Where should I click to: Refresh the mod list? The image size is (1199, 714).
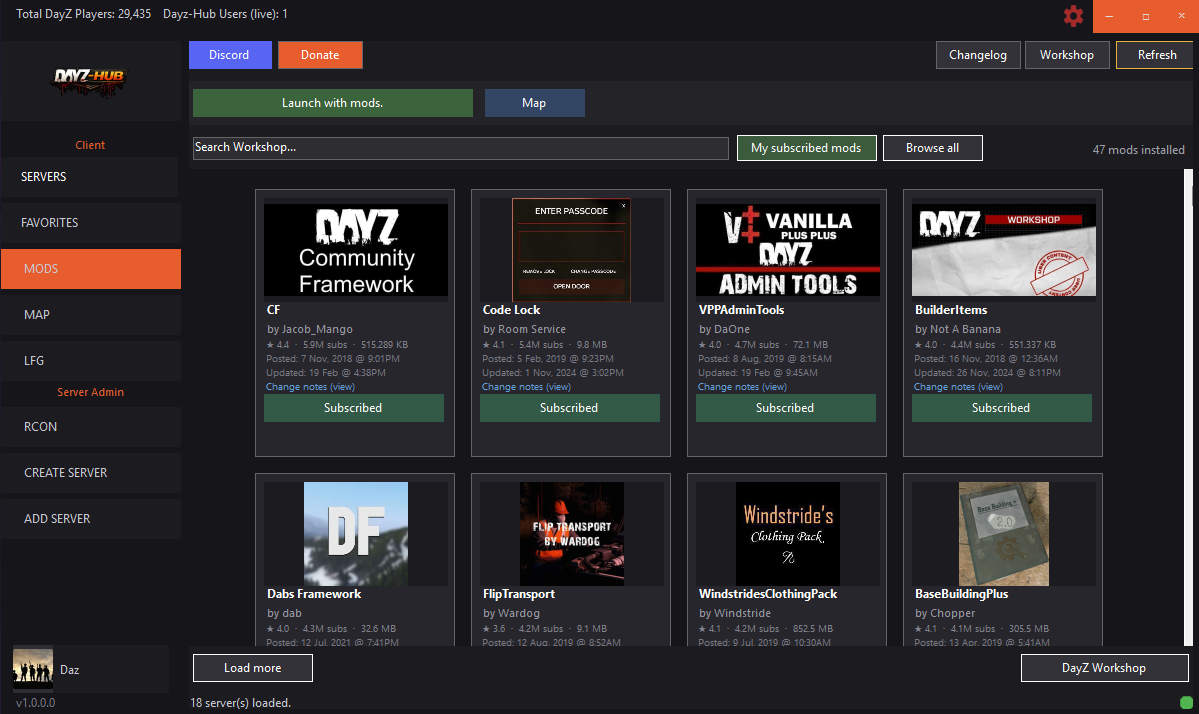[x=1154, y=54]
